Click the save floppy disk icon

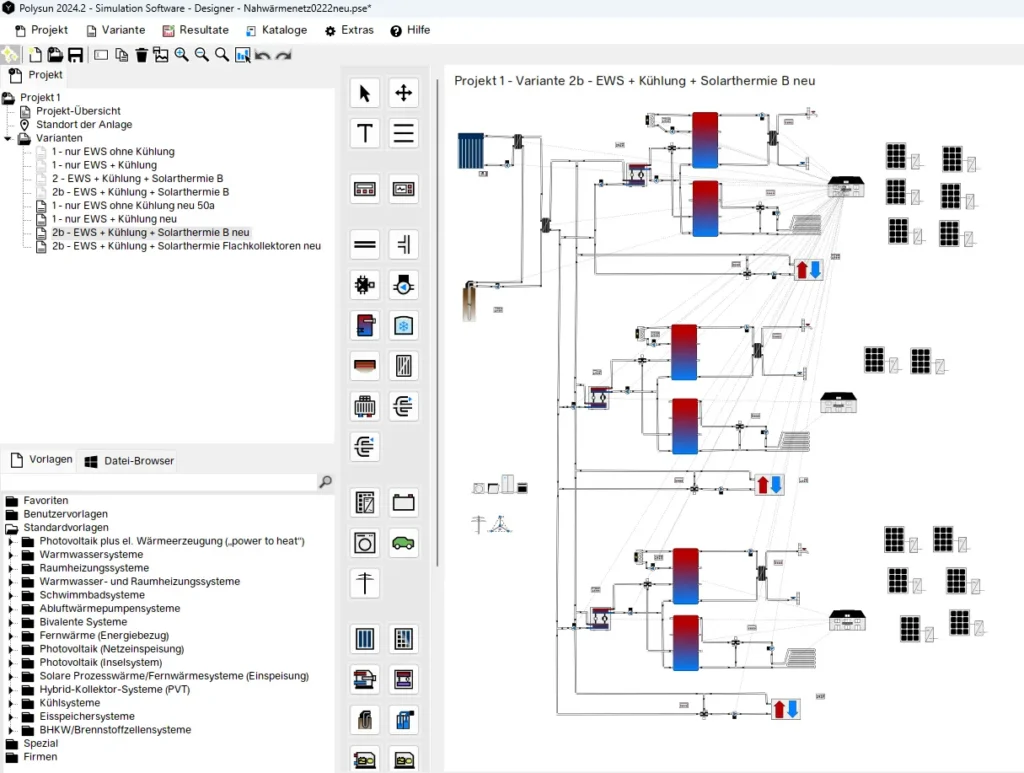pos(75,55)
